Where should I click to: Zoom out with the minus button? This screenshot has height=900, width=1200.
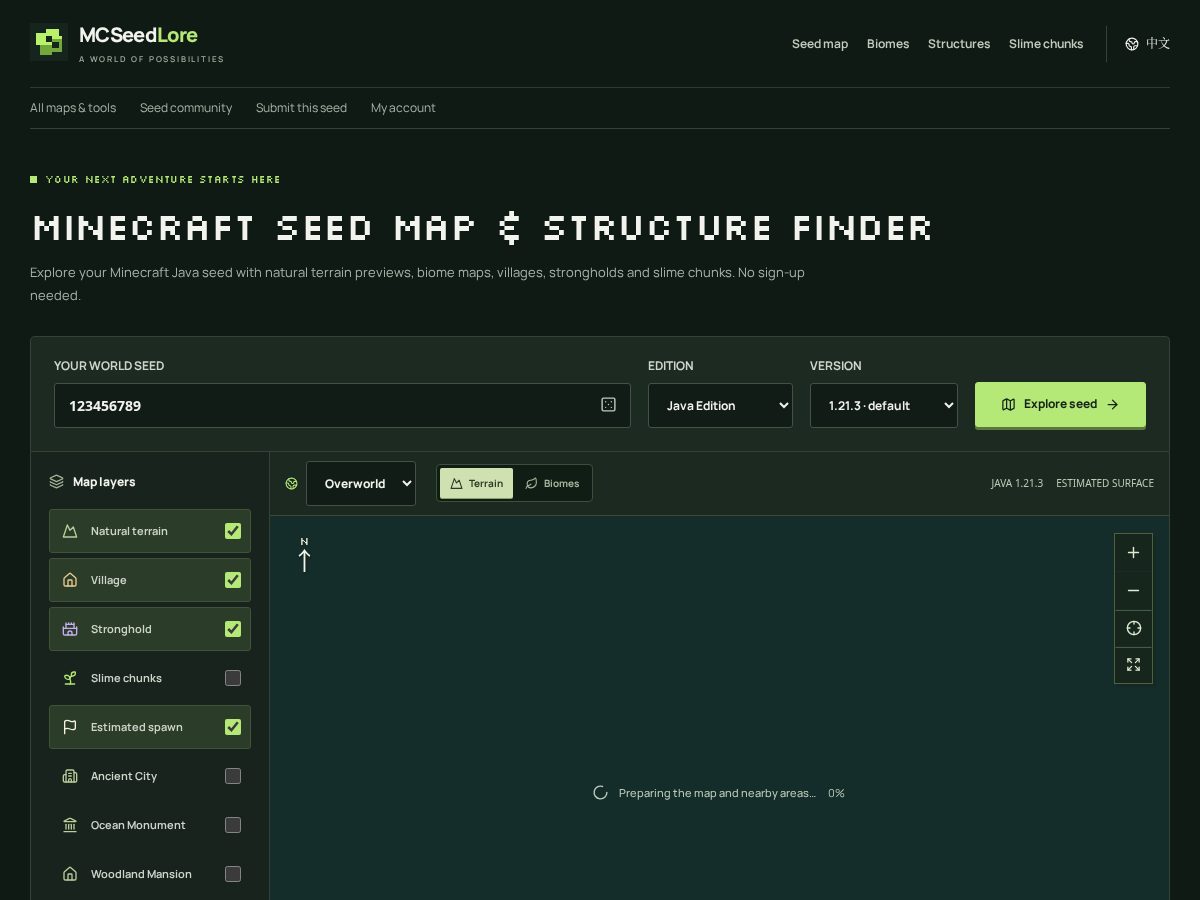pyautogui.click(x=1133, y=591)
